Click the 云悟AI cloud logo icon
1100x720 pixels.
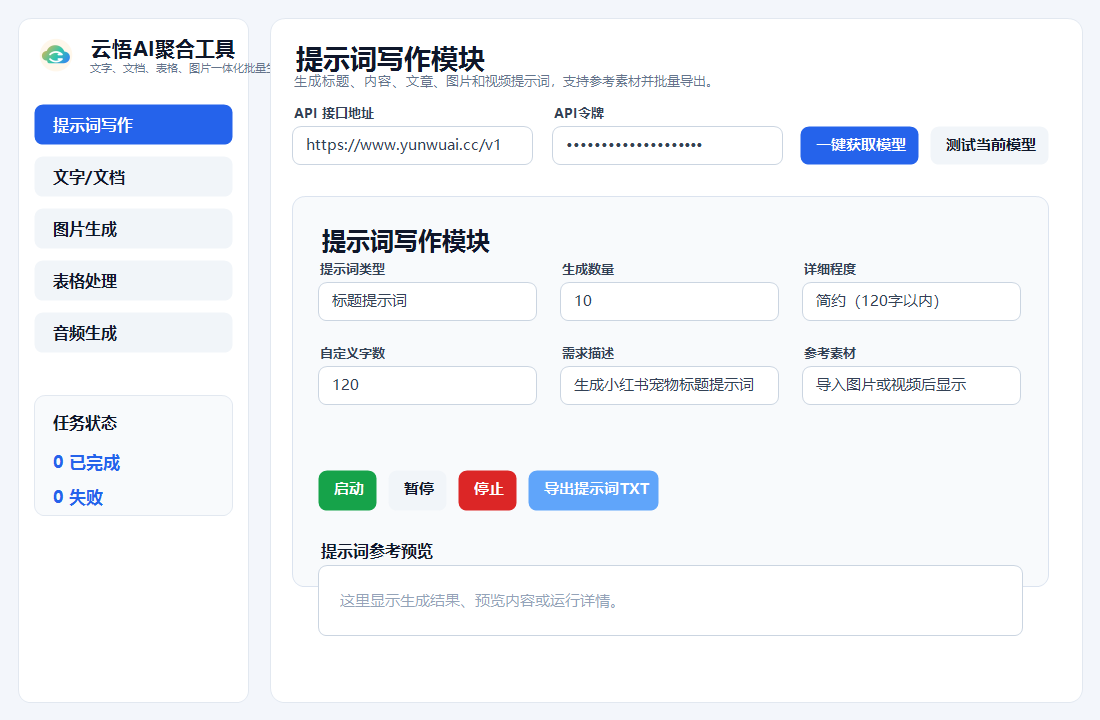pos(55,55)
